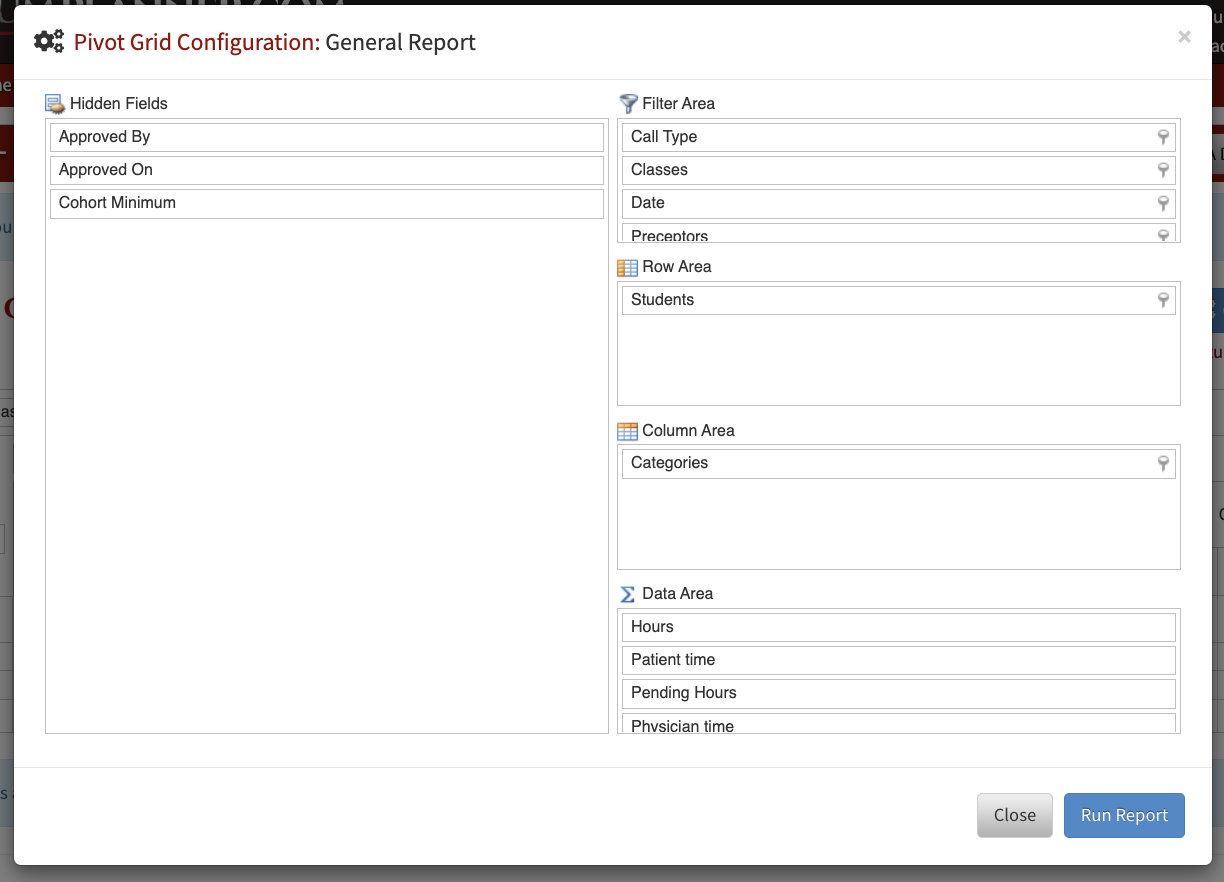This screenshot has height=882, width=1224.
Task: Select the Approved By hidden field
Action: [327, 137]
